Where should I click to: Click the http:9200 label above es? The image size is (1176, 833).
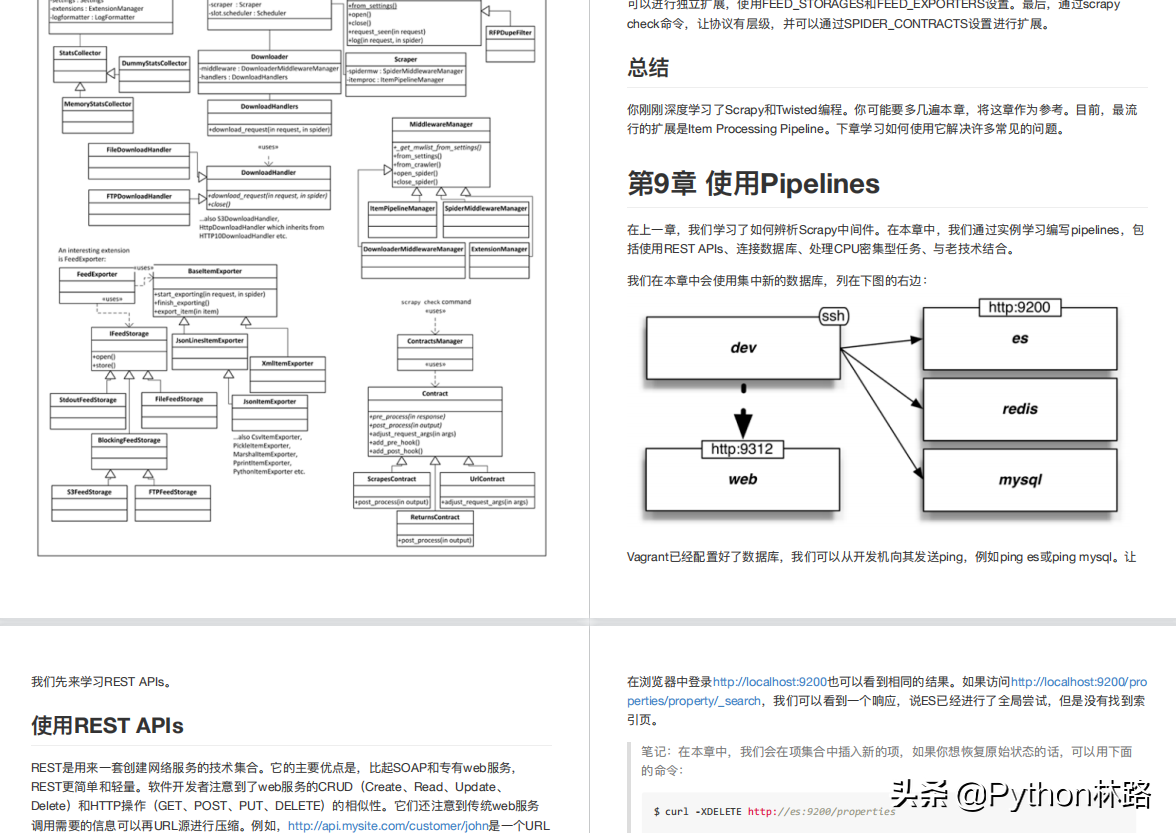coord(1019,307)
